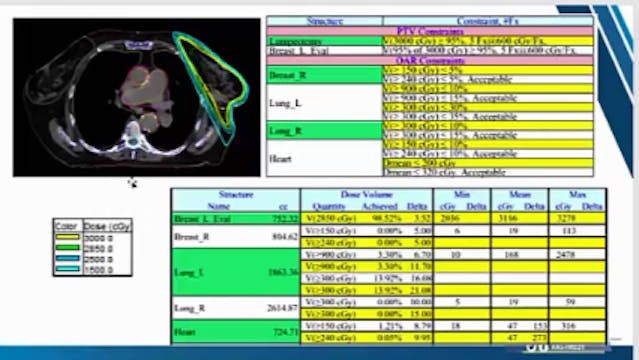Click Breast_L_Eval max value '3279'
This screenshot has height=360, width=639.
[x=566, y=219]
